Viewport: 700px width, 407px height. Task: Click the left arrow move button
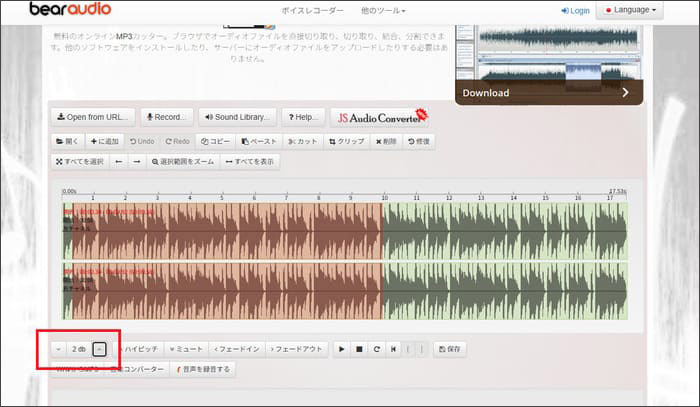(119, 162)
